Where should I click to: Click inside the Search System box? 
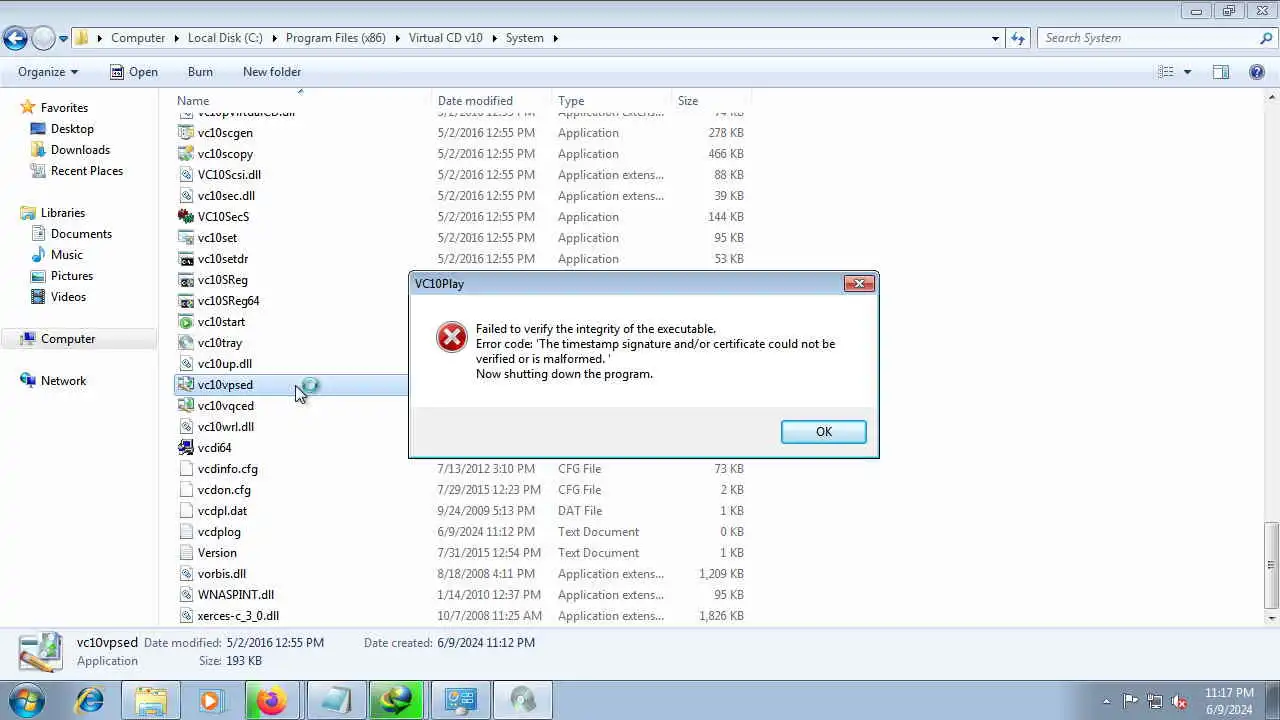[x=1147, y=38]
